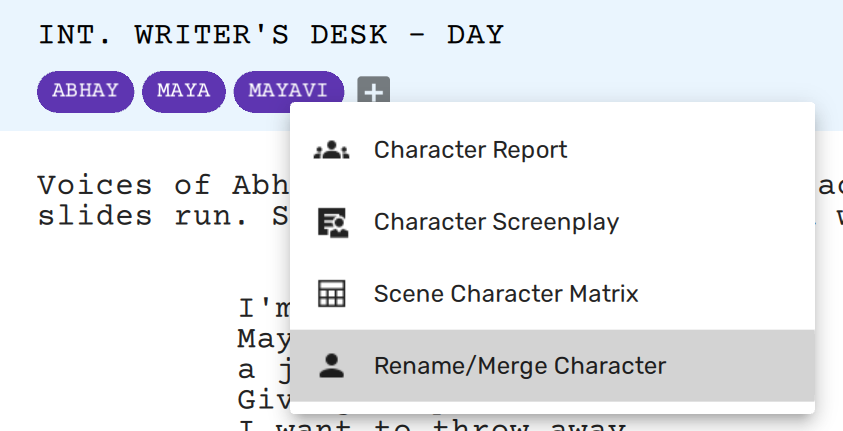The width and height of the screenshot is (843, 431).
Task: Click the dialogue line beginning with 'I'm'
Action: pyautogui.click(x=262, y=309)
